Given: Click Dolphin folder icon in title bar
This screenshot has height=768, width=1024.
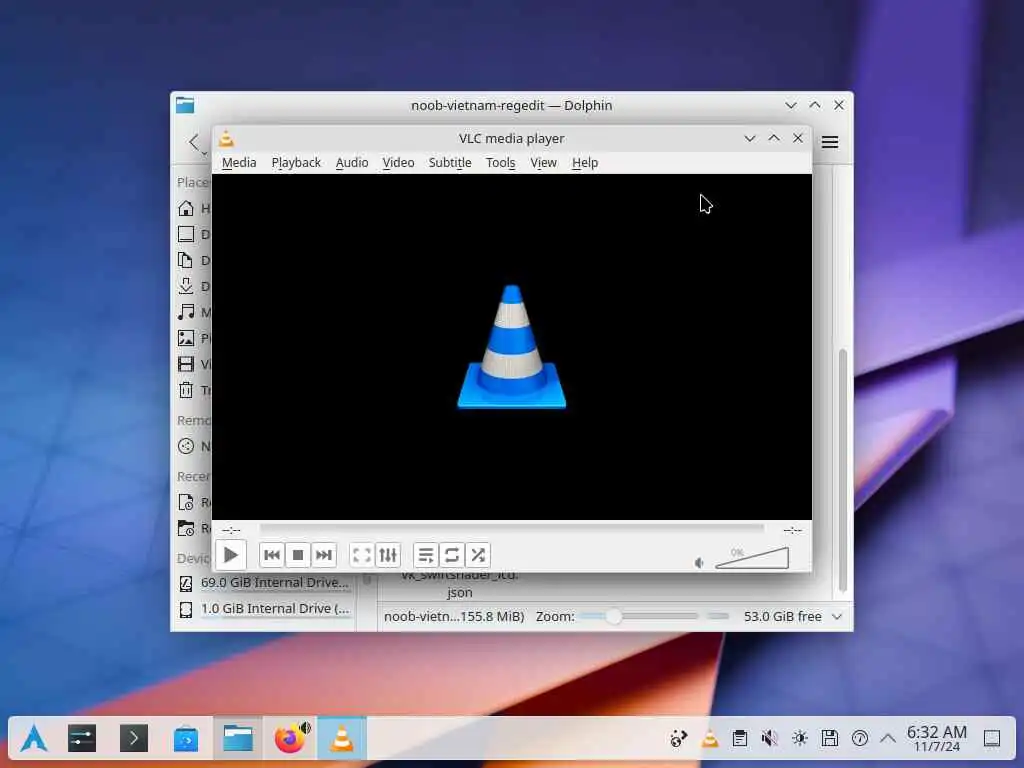Looking at the screenshot, I should tap(185, 105).
